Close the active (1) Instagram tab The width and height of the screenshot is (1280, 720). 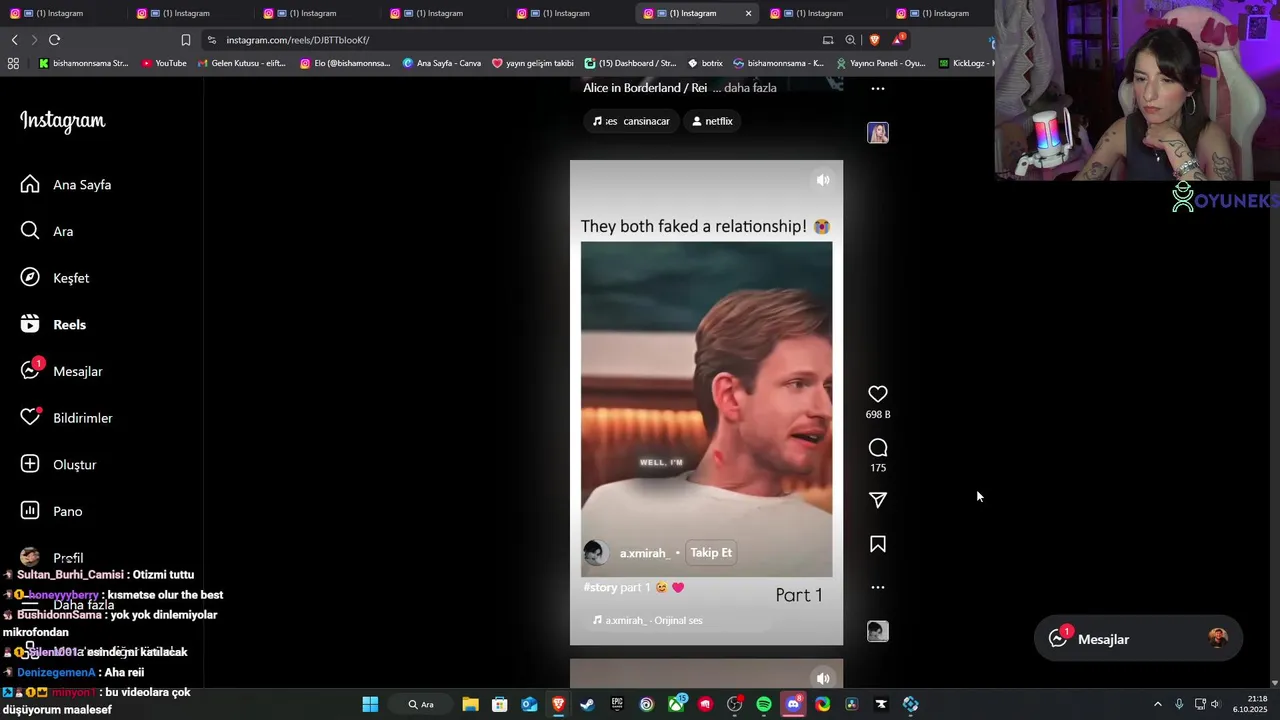pyautogui.click(x=748, y=13)
